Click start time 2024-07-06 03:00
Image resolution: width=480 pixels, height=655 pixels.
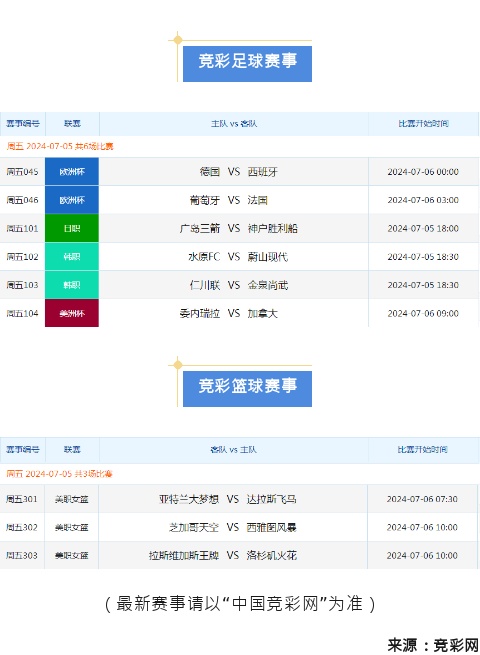423,200
